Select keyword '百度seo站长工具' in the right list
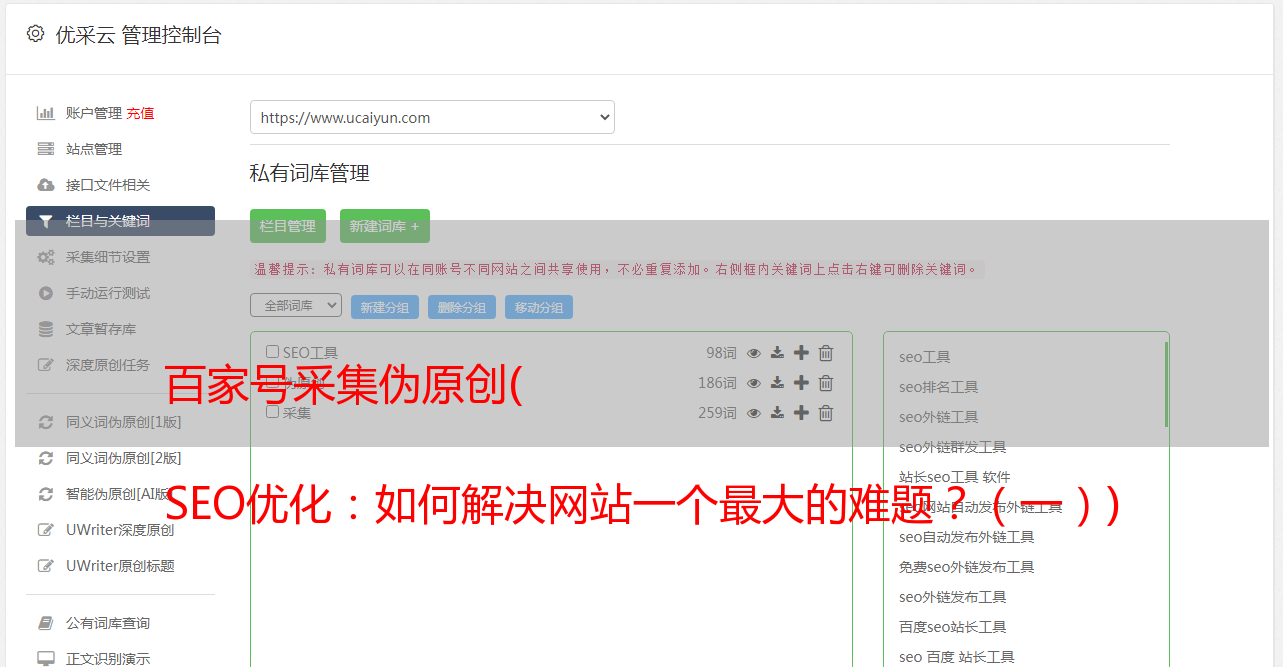Screen dimensions: 1283x667 click(953, 627)
